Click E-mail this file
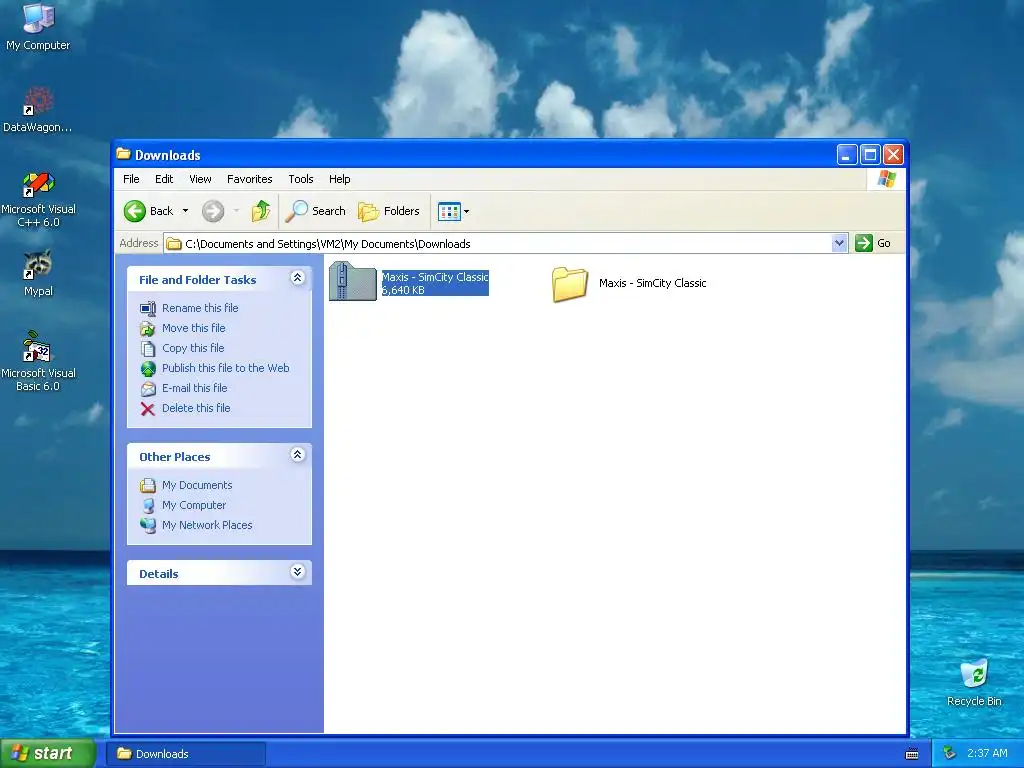Image resolution: width=1024 pixels, height=768 pixels. pyautogui.click(x=195, y=388)
